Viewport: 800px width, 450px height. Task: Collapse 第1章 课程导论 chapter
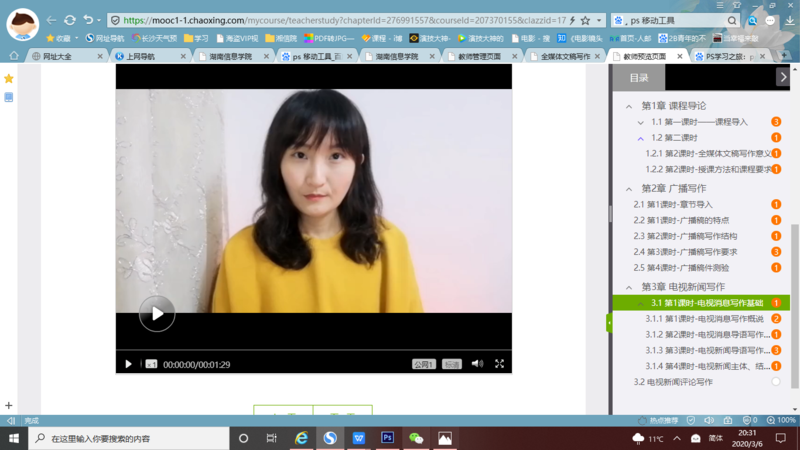click(x=629, y=106)
